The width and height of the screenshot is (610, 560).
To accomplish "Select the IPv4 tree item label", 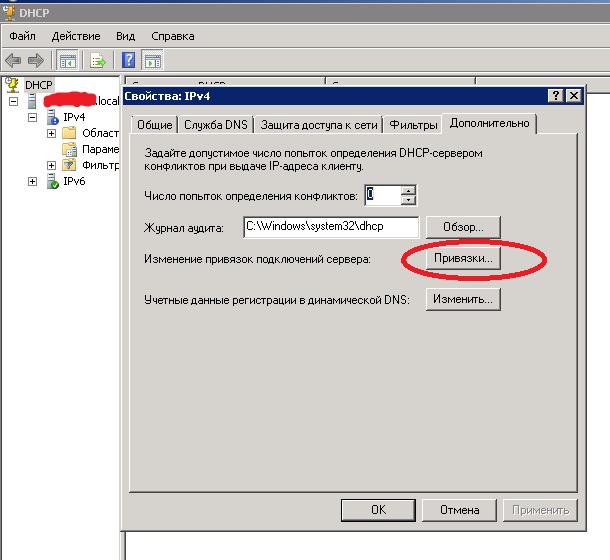I will [74, 117].
